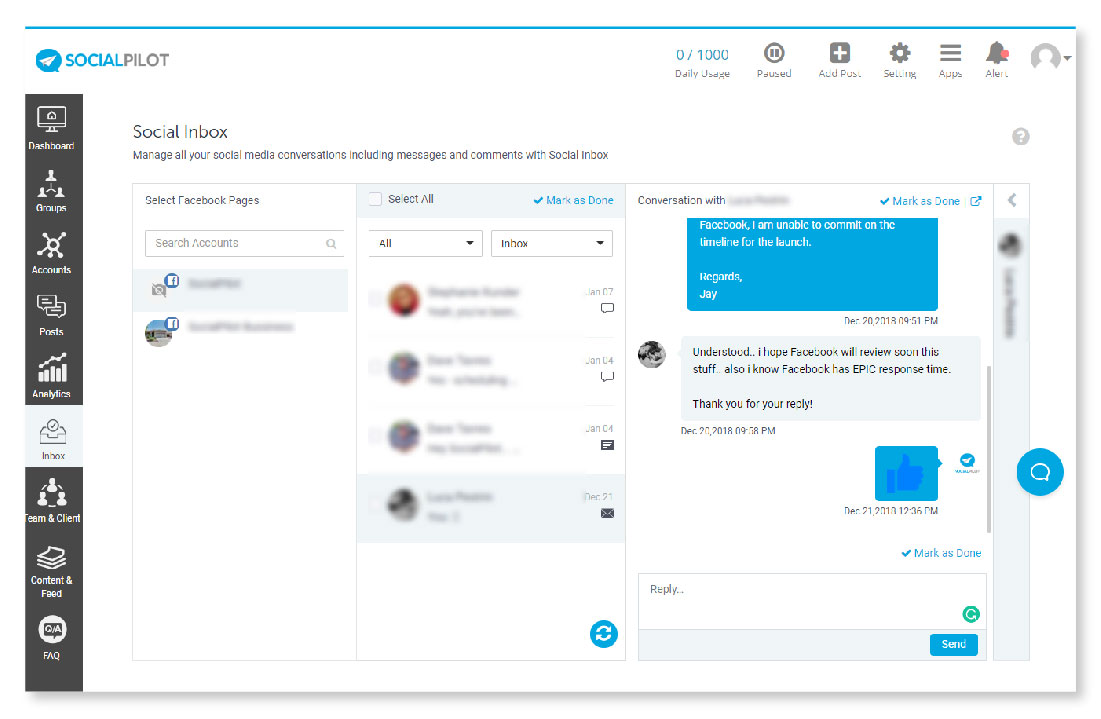
Task: Tick the Select All checkbox
Action: tap(376, 199)
